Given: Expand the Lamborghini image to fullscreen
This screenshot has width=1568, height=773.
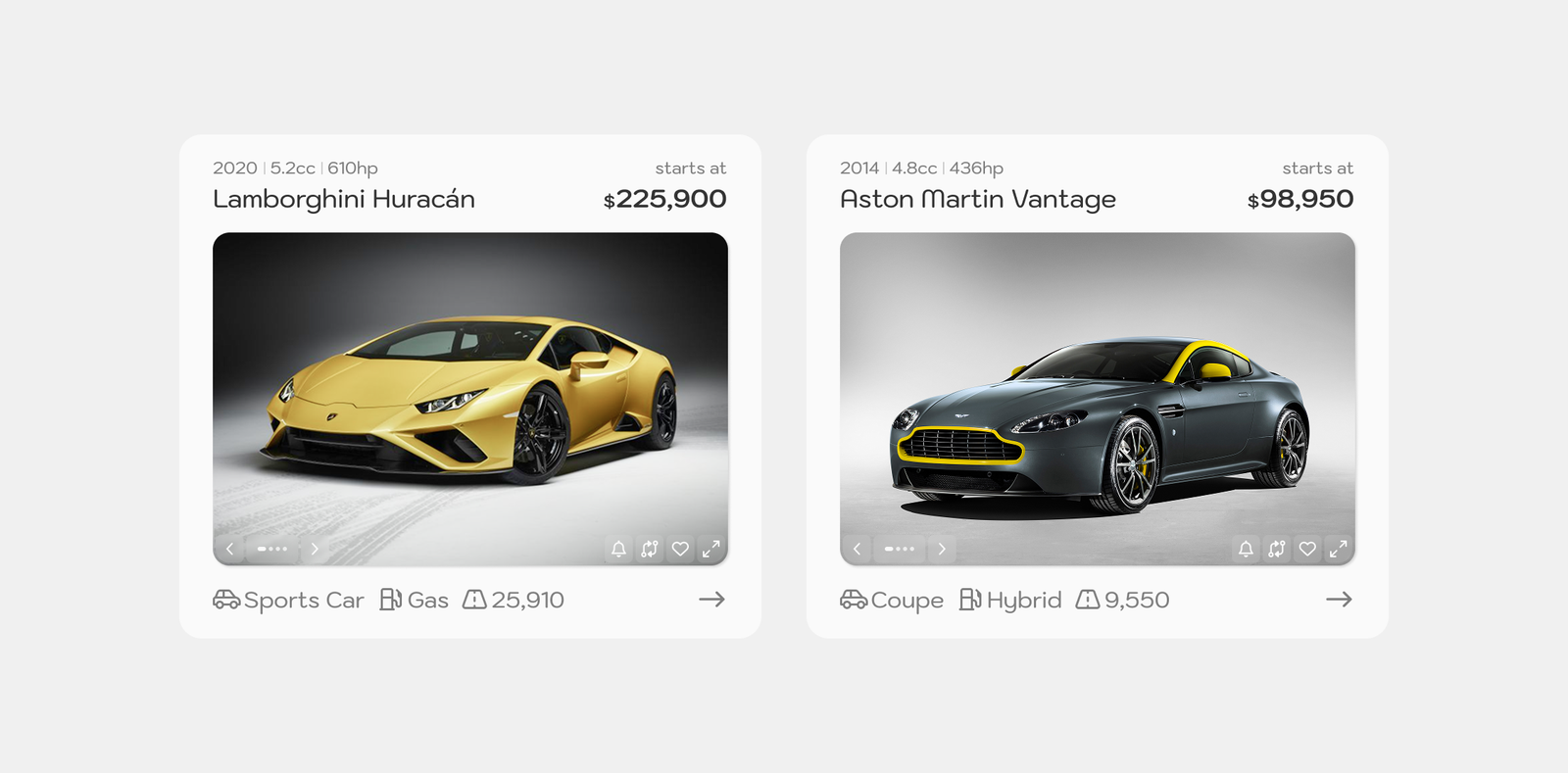Looking at the screenshot, I should [711, 549].
